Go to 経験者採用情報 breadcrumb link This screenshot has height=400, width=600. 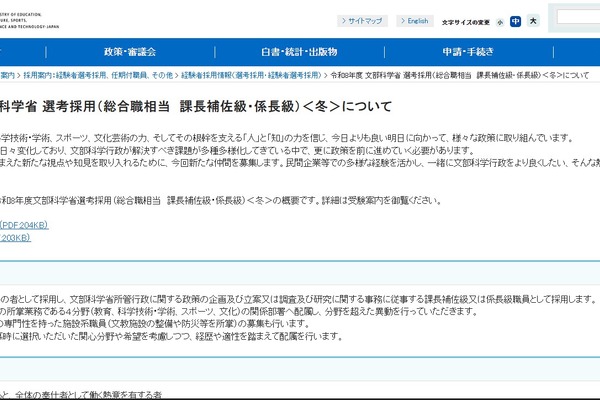coord(251,75)
